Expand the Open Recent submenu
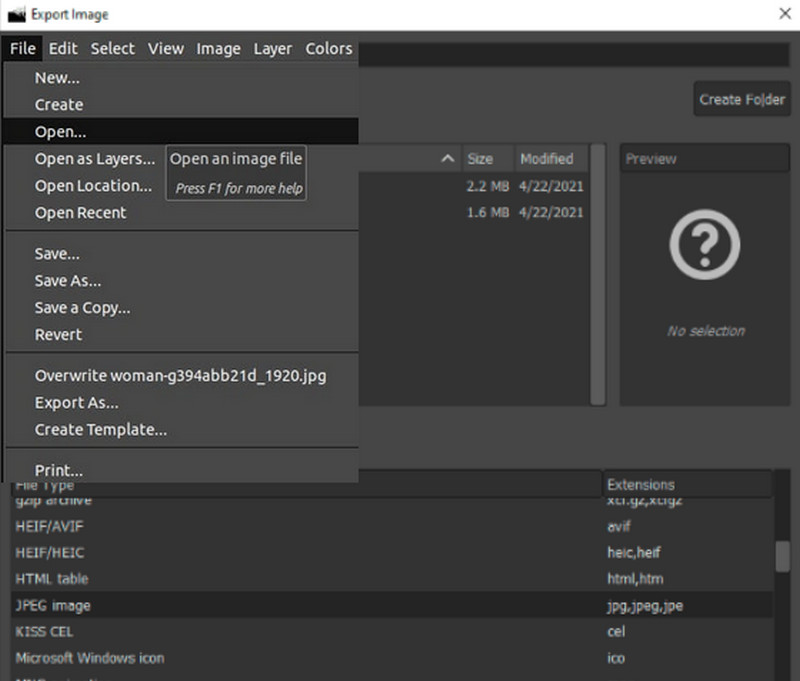The width and height of the screenshot is (800, 681). (x=80, y=212)
